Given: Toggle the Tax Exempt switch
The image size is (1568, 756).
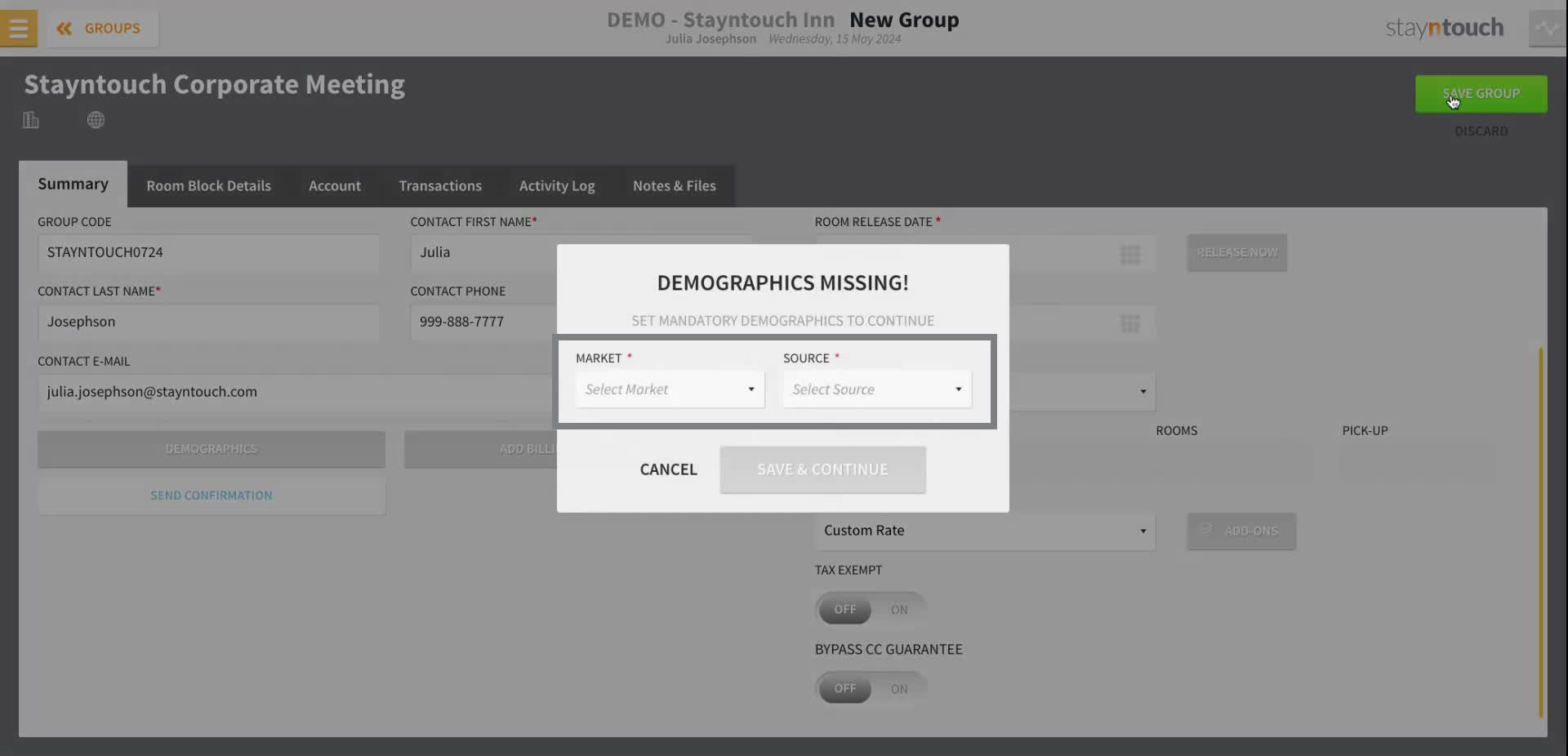Looking at the screenshot, I should click(871, 610).
